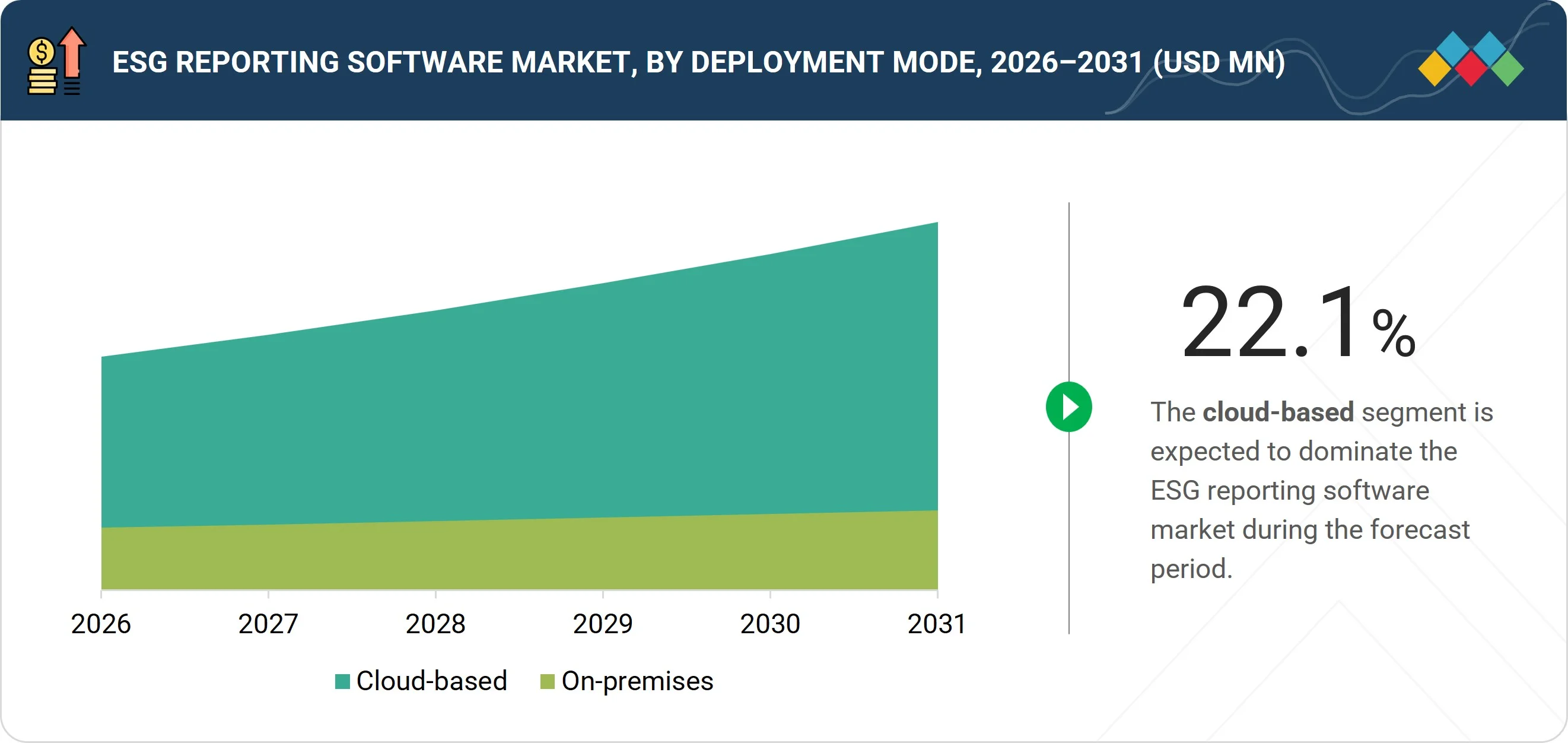Click the On-premises legend color swatch

[x=547, y=681]
